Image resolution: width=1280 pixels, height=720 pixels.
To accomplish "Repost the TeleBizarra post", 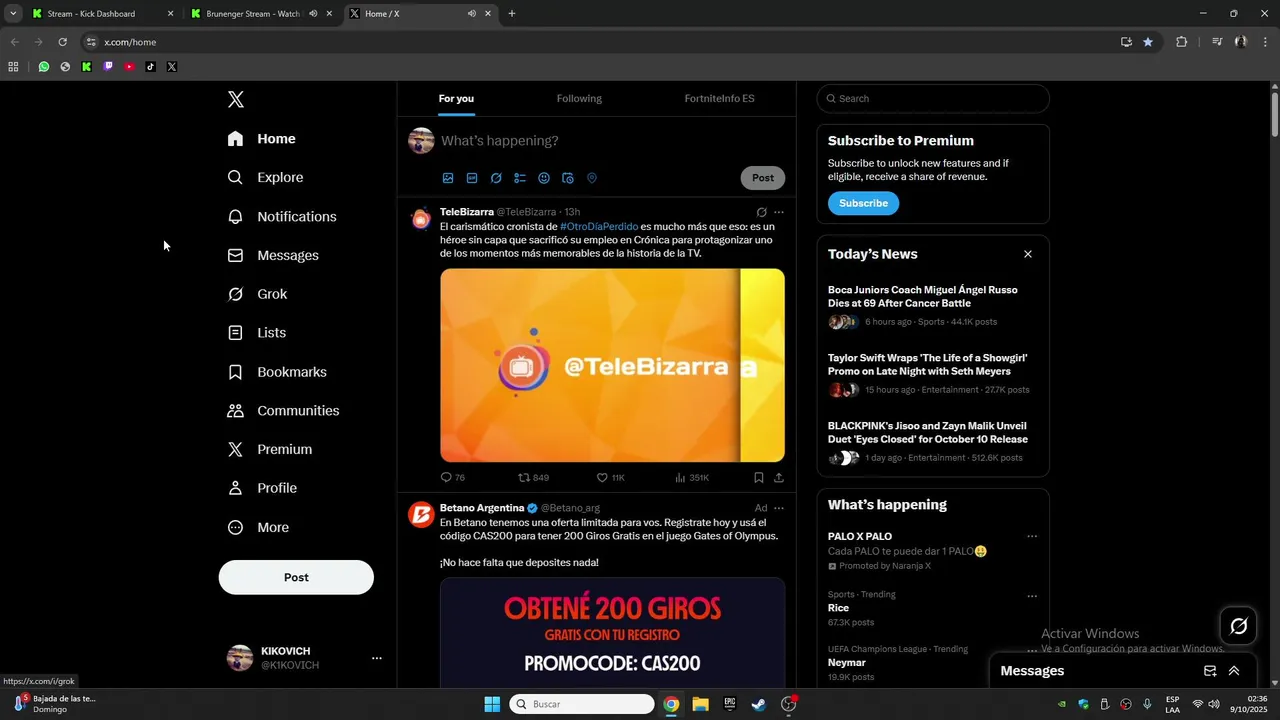I will 534,478.
